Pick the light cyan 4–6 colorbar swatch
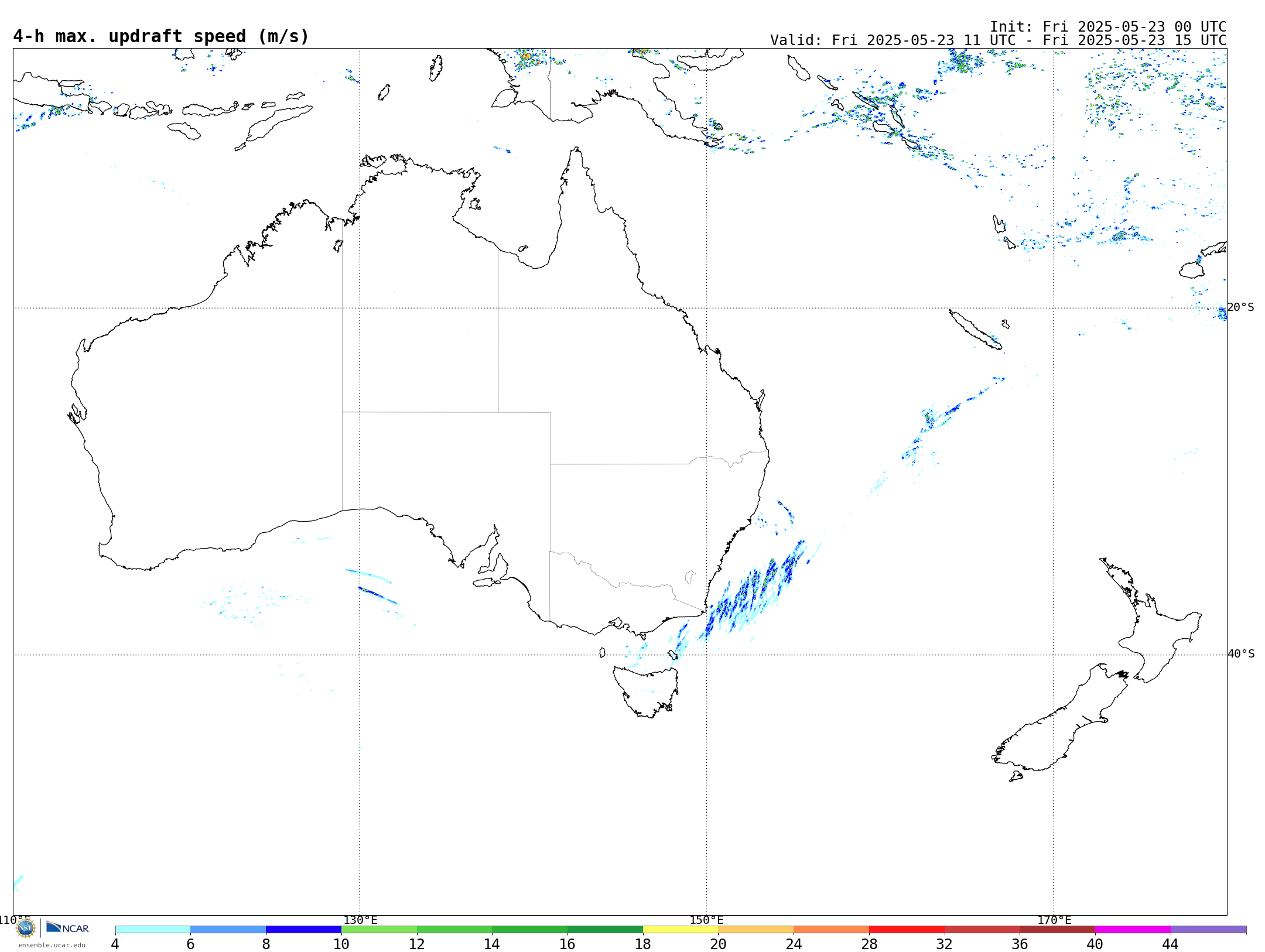Screen dimensions: 1265x952 click(x=153, y=929)
